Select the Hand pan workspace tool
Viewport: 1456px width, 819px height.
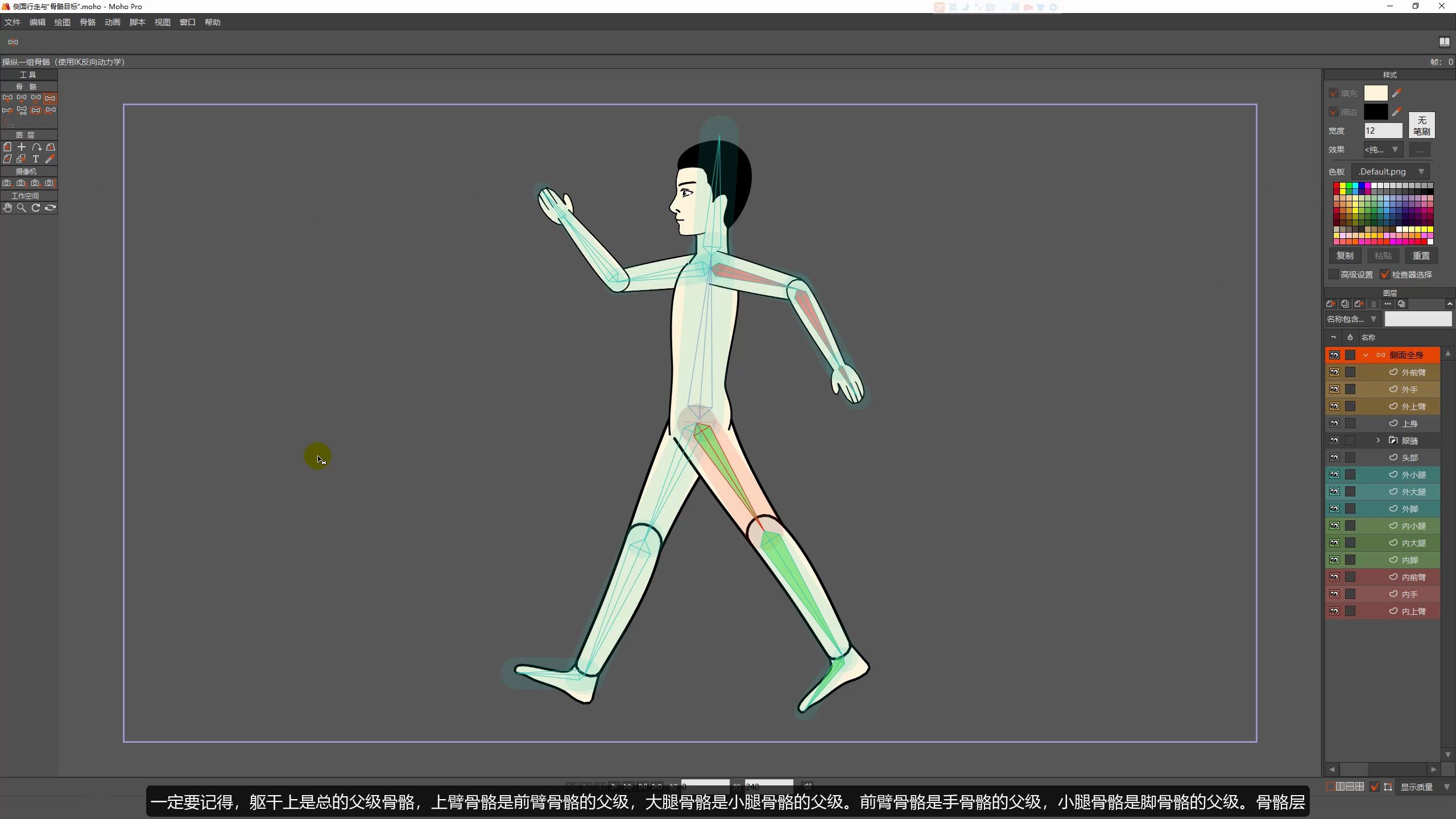point(7,208)
